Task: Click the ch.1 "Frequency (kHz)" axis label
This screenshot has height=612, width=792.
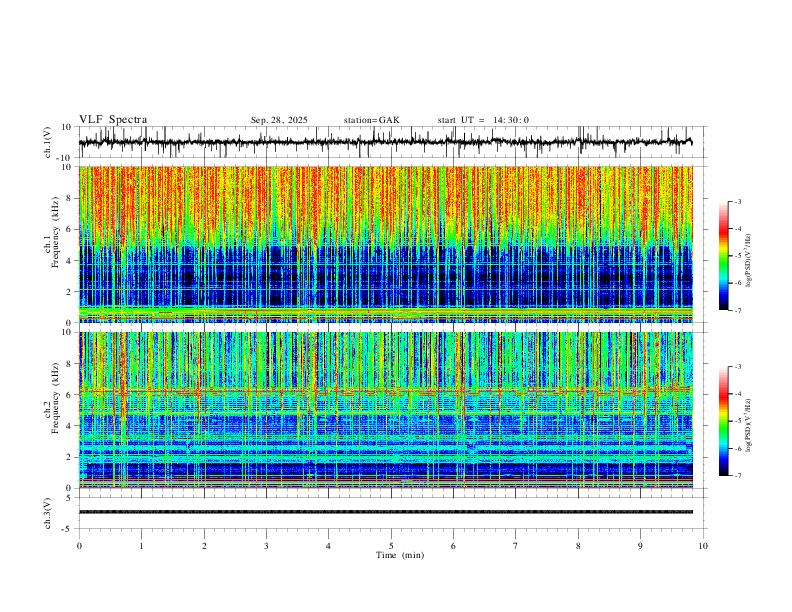Action: coord(55,233)
